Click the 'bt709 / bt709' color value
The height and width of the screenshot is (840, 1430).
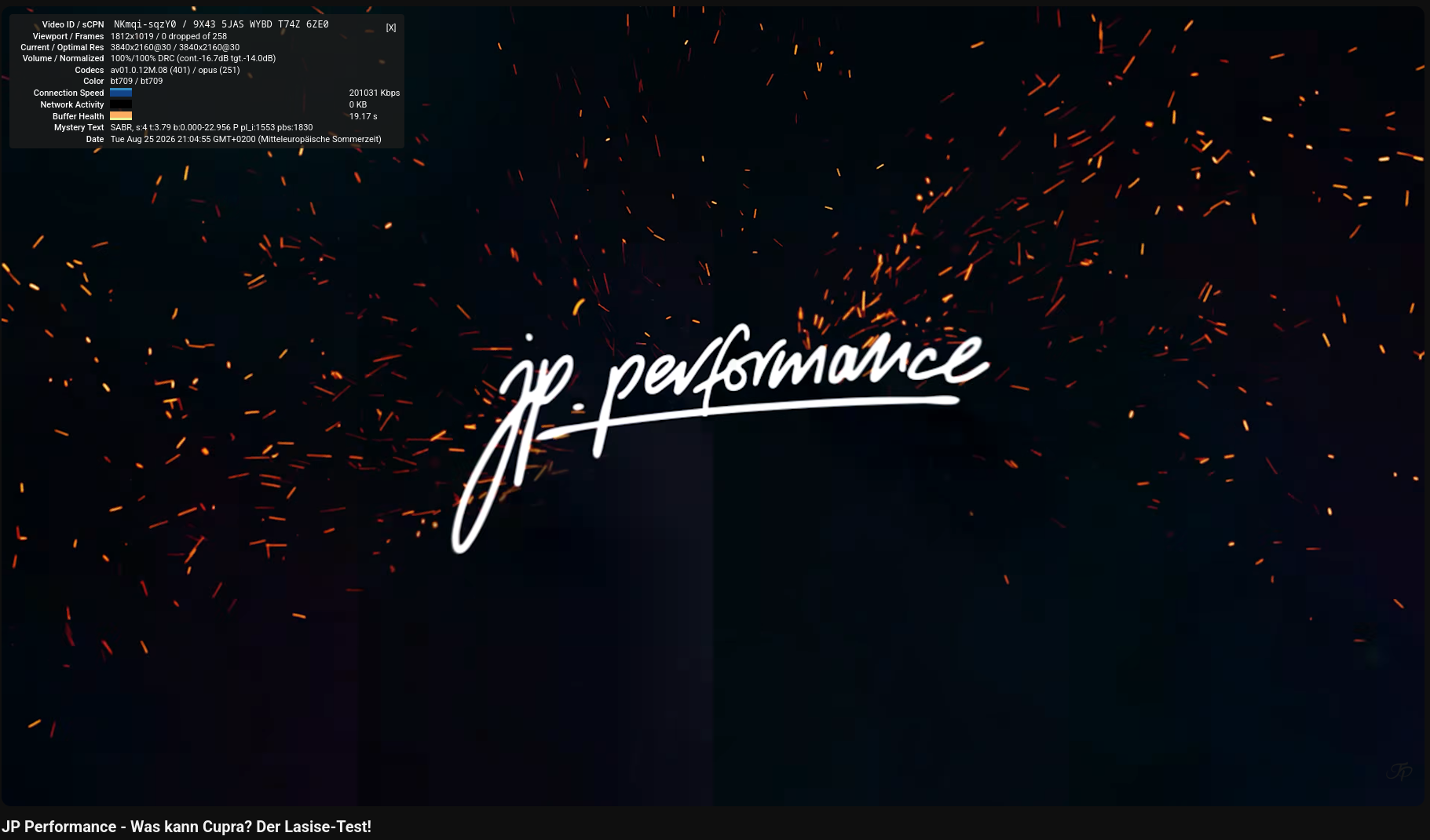tap(137, 81)
